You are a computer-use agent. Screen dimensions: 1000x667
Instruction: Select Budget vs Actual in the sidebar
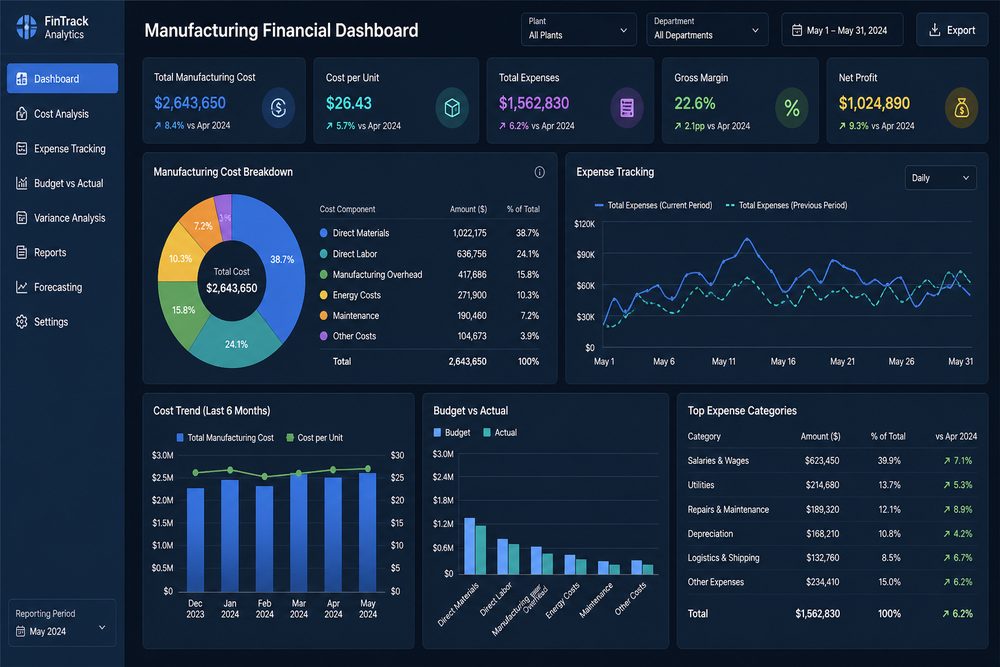62,183
